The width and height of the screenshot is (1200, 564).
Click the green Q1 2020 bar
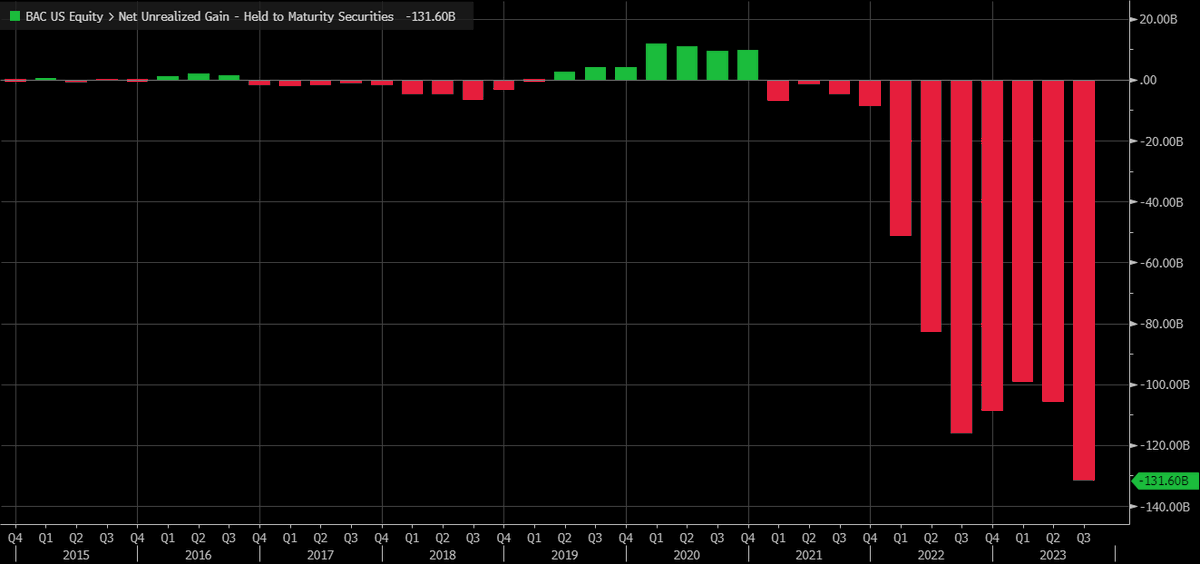656,62
